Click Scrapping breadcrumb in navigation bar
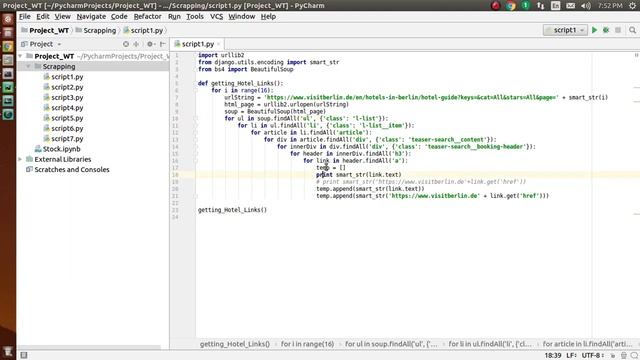Viewport: 640px width, 360px height. 100,30
